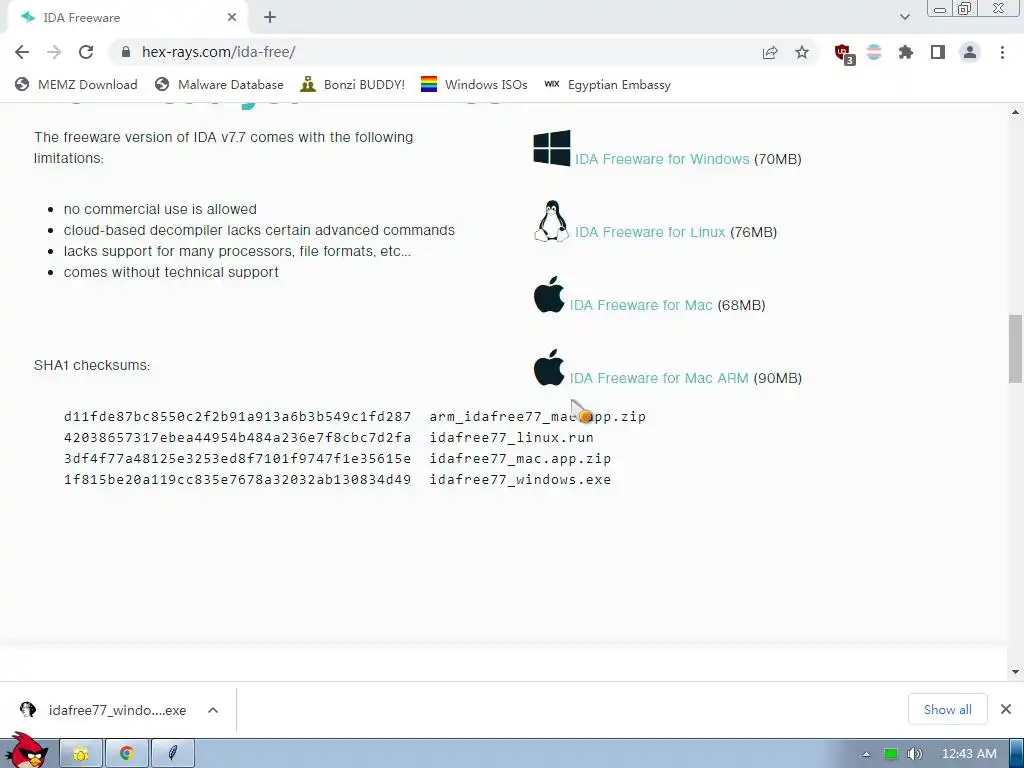Screen dimensions: 1024x768
Task: Click the browser forward arrow
Action: (54, 52)
